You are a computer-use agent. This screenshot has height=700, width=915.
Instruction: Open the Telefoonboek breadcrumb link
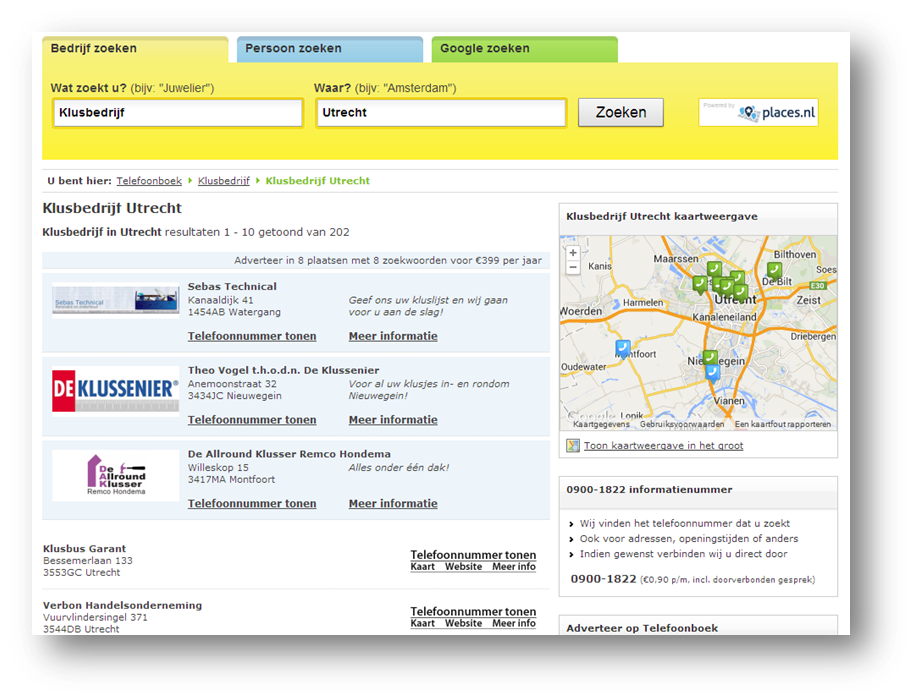[x=149, y=181]
